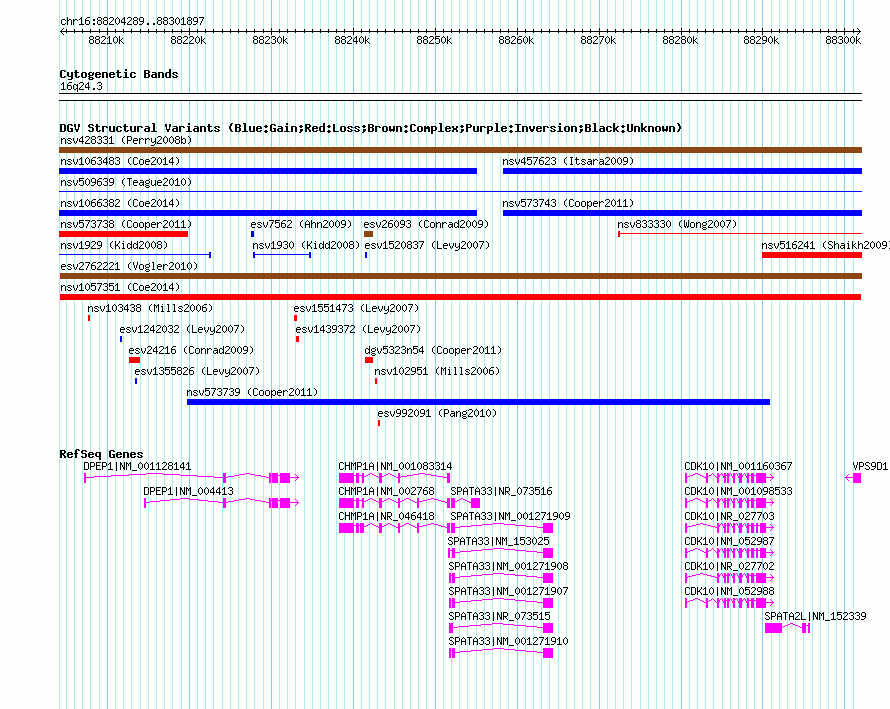Click CHMP1A|NR_046418 transcript label

click(387, 516)
